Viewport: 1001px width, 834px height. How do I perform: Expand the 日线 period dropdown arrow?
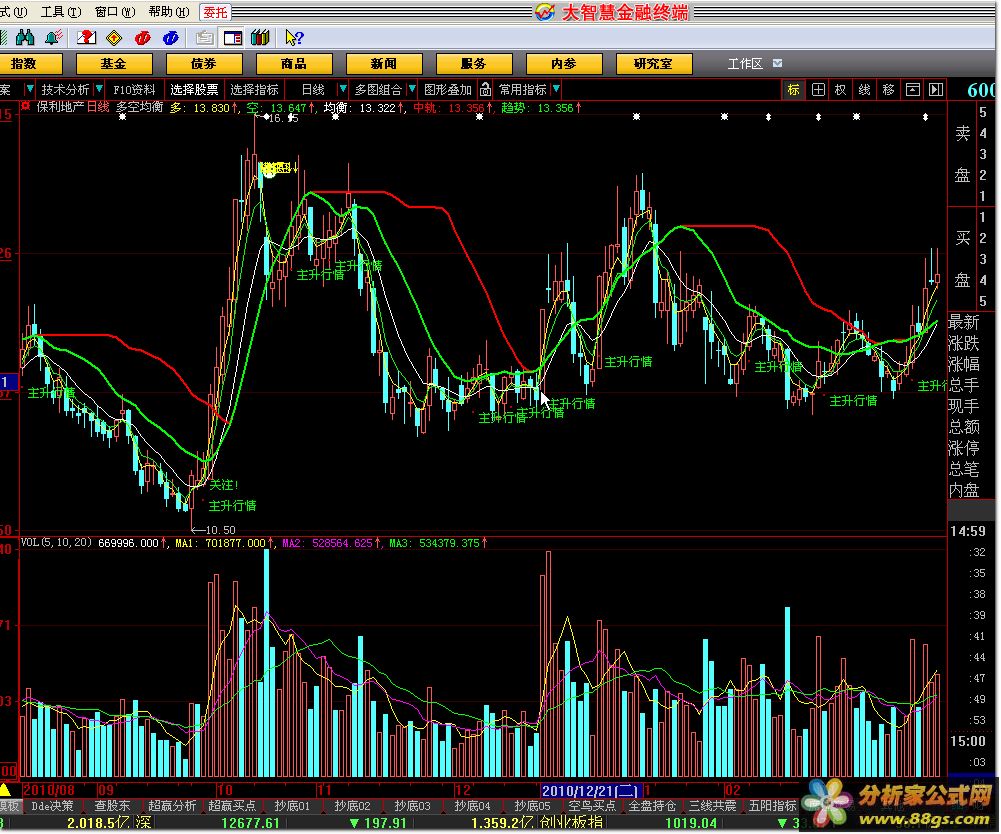coord(343,89)
